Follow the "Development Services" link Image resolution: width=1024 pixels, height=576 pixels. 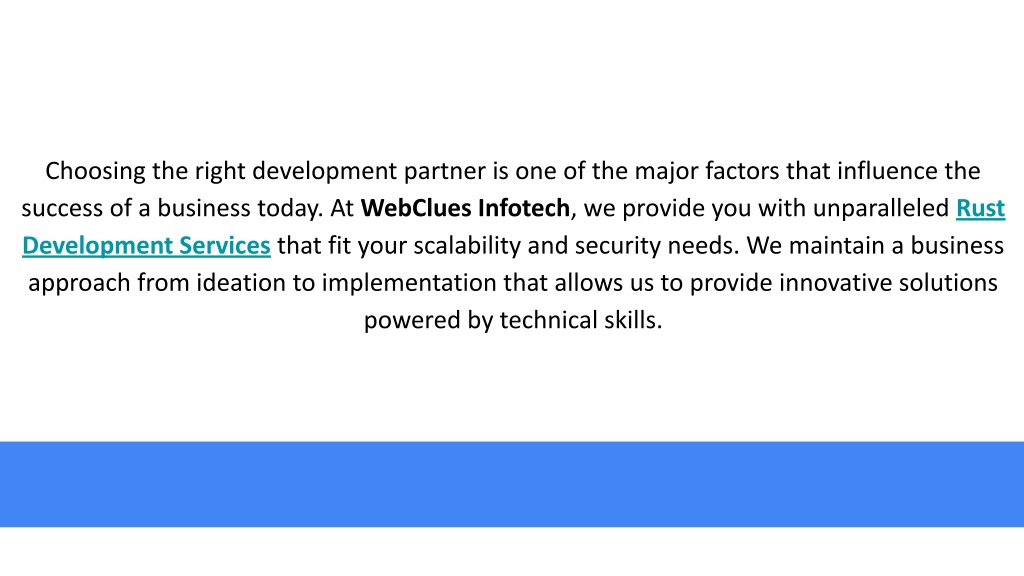pos(146,246)
